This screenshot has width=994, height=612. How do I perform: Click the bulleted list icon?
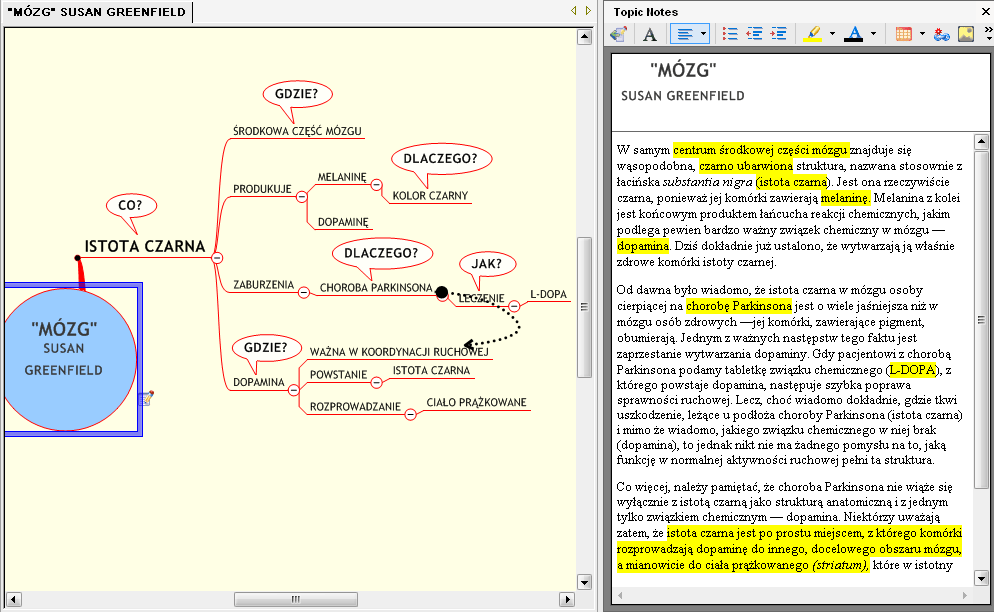pyautogui.click(x=730, y=34)
